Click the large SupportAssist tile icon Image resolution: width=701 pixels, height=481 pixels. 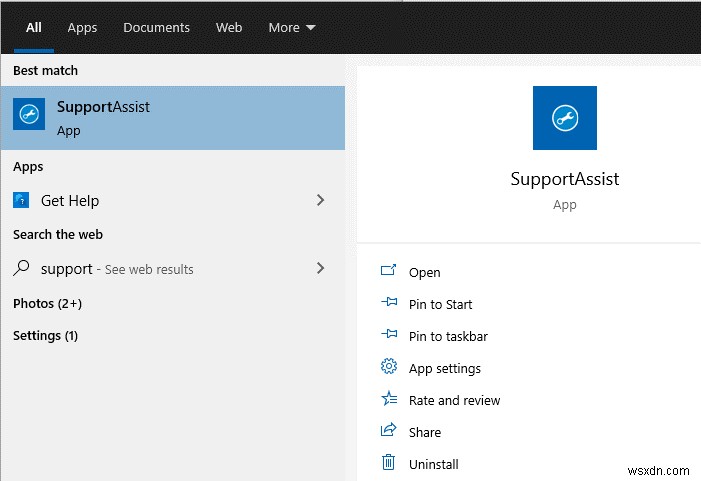(x=565, y=118)
